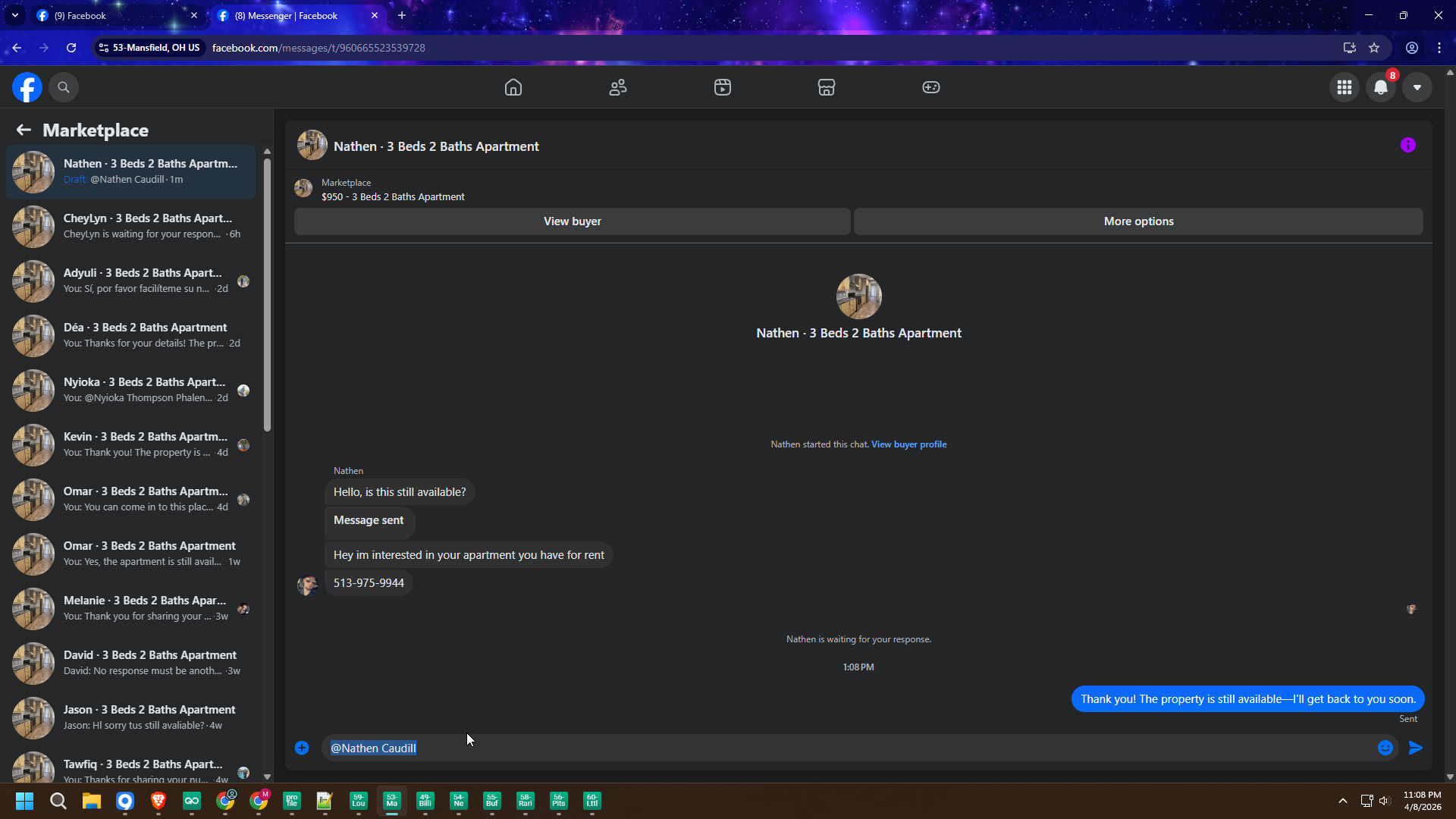Open Marketplace storefront icon in top bar

coord(827,87)
